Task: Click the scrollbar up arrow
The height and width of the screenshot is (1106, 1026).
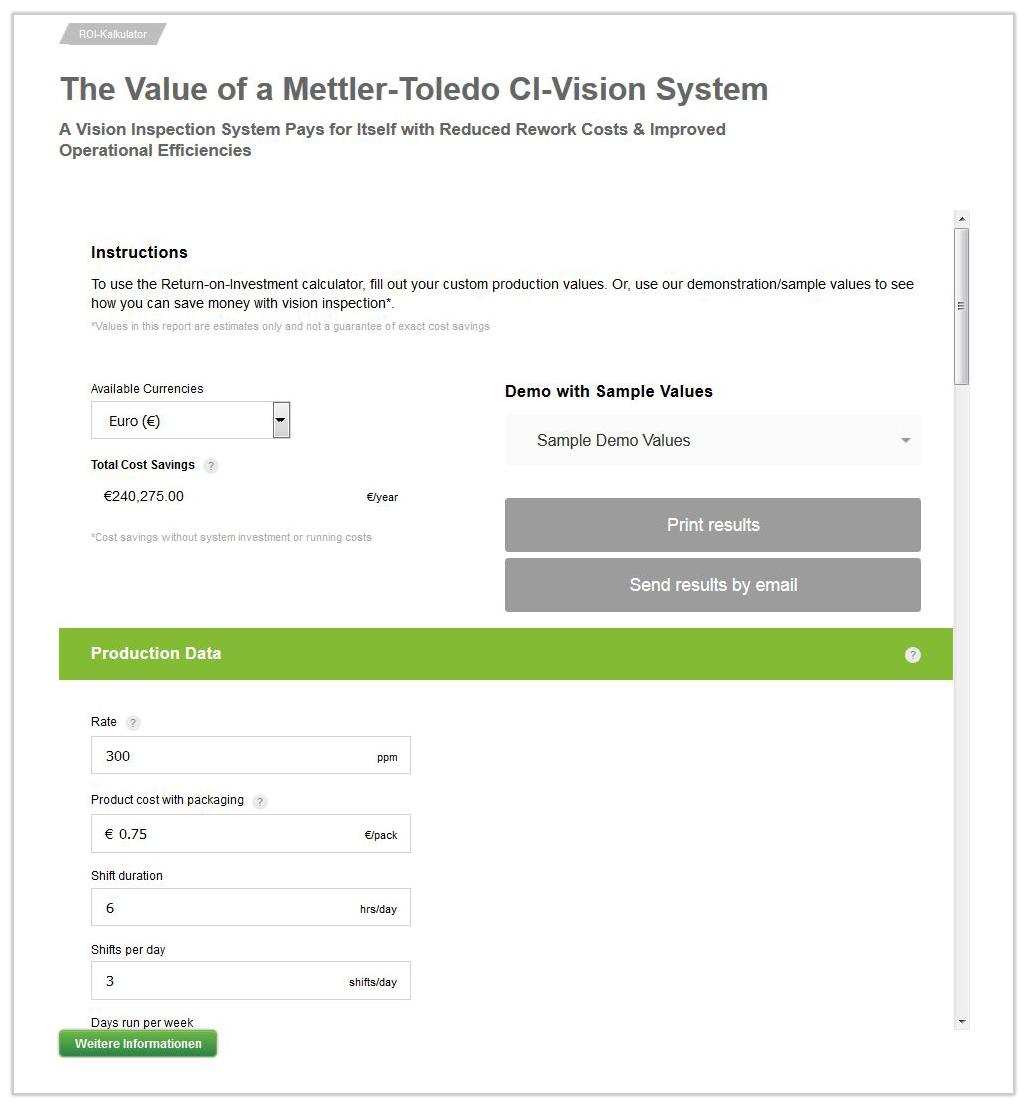Action: point(961,218)
